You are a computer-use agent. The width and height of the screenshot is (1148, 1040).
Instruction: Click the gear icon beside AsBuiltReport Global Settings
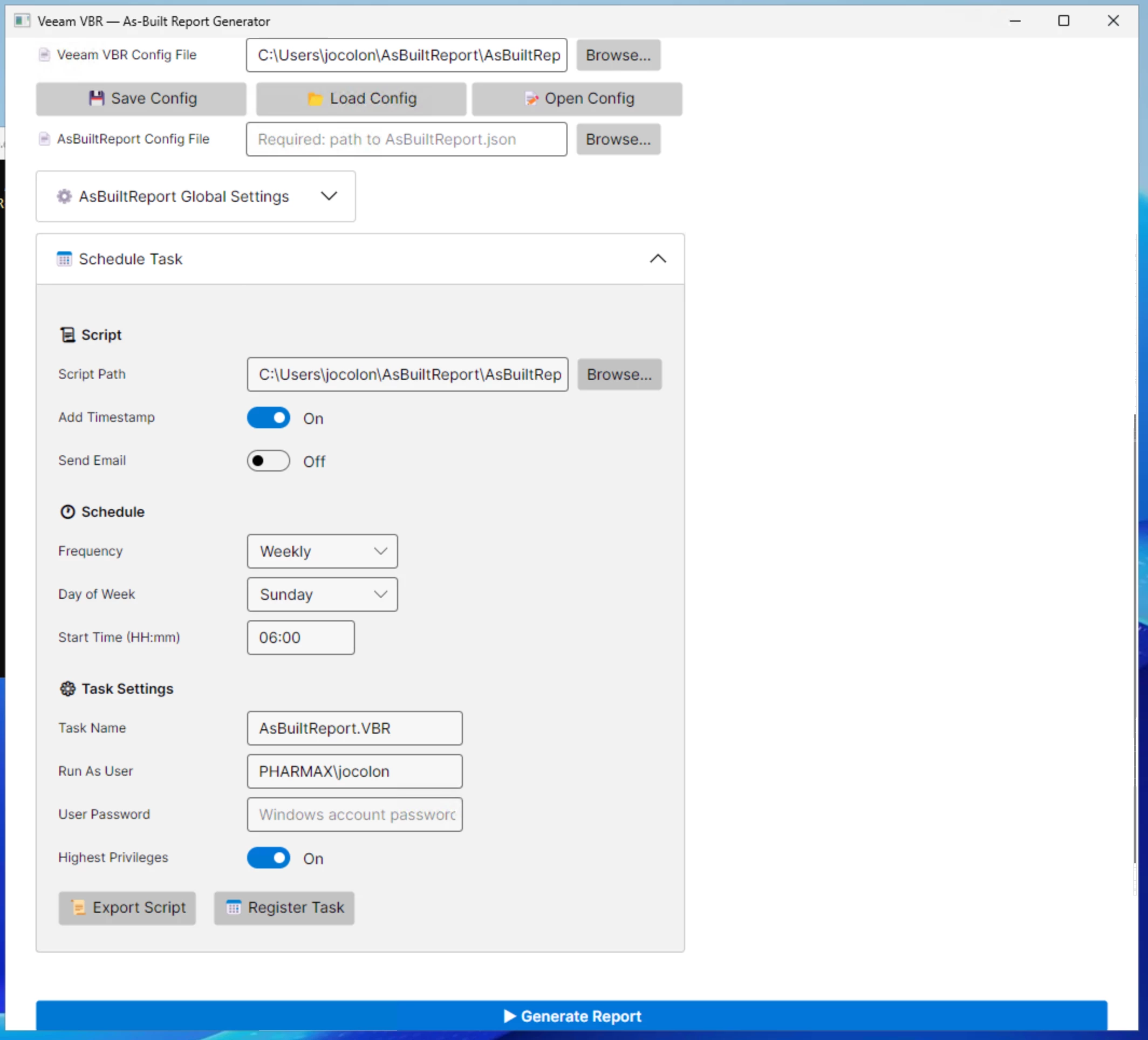click(x=64, y=196)
